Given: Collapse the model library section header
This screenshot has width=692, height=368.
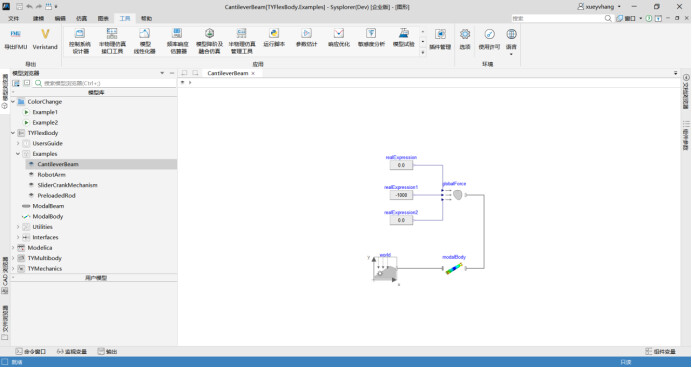Looking at the screenshot, I should click(13, 93).
